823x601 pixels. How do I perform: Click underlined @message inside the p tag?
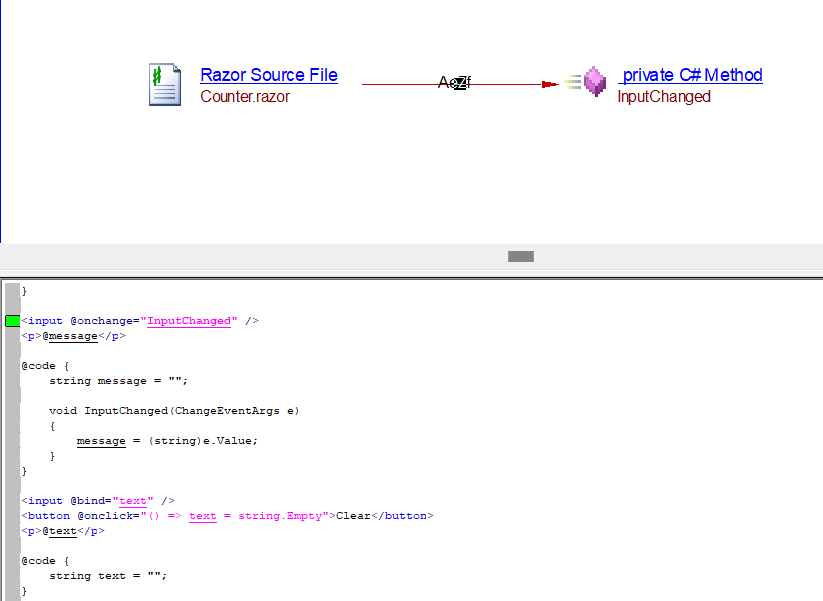click(x=77, y=336)
